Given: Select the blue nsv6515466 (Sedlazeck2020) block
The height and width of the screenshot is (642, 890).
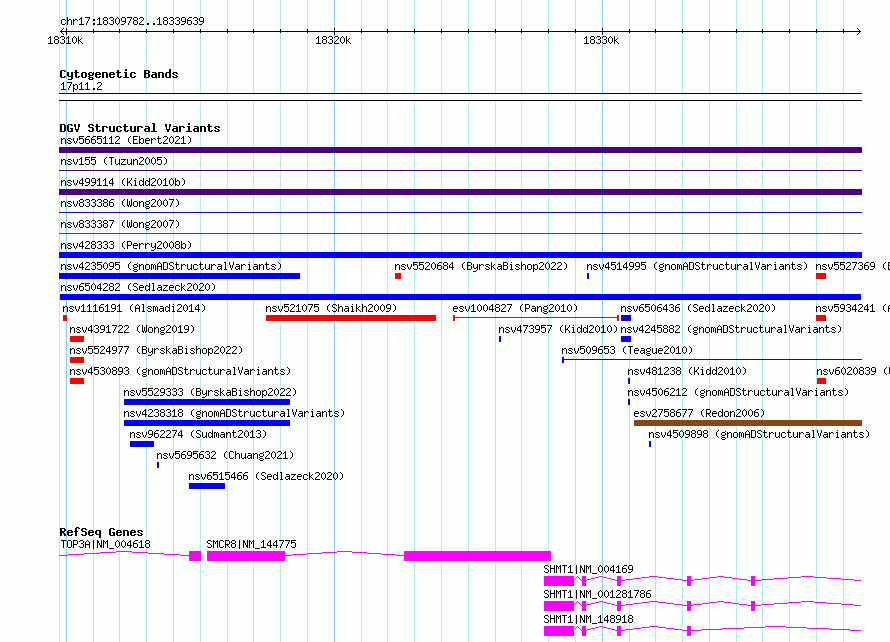Looking at the screenshot, I should 207,486.
